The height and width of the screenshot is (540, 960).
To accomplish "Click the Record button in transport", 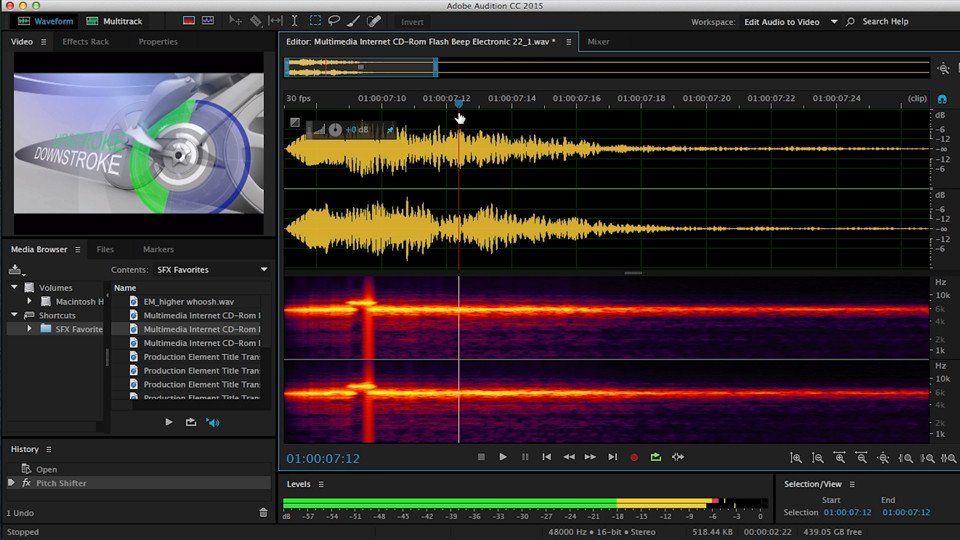I will 633,457.
